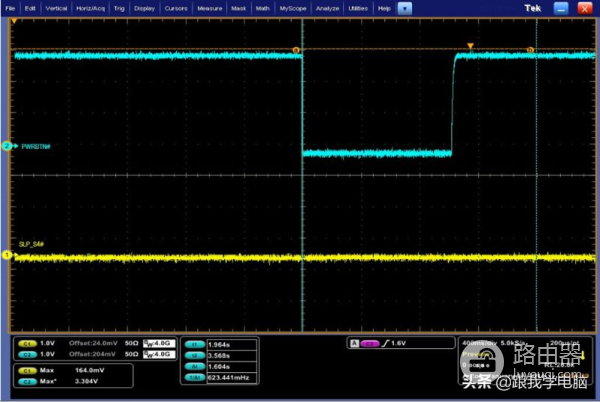
Task: Select the left cursor handle on the falling edge
Action: coord(295,49)
